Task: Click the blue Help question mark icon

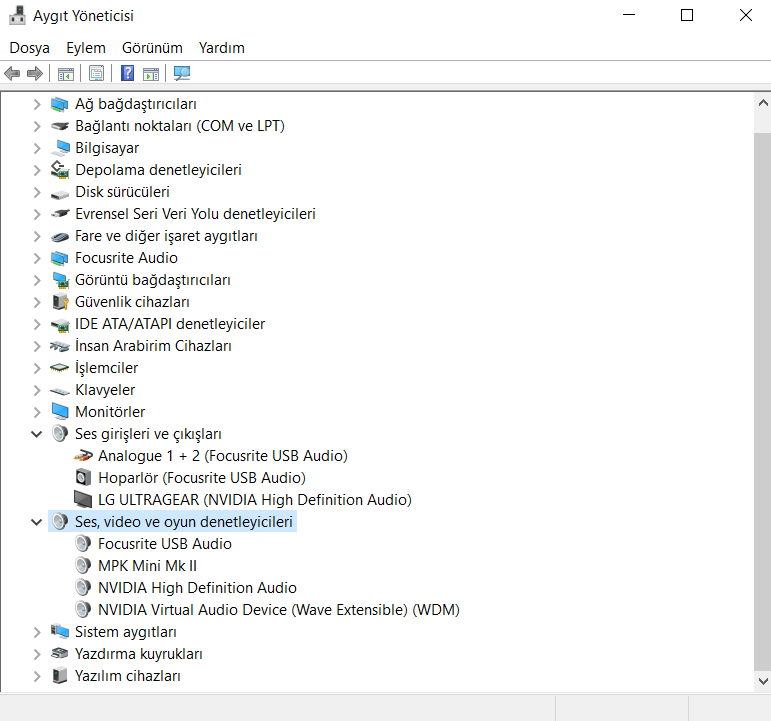Action: 127,73
